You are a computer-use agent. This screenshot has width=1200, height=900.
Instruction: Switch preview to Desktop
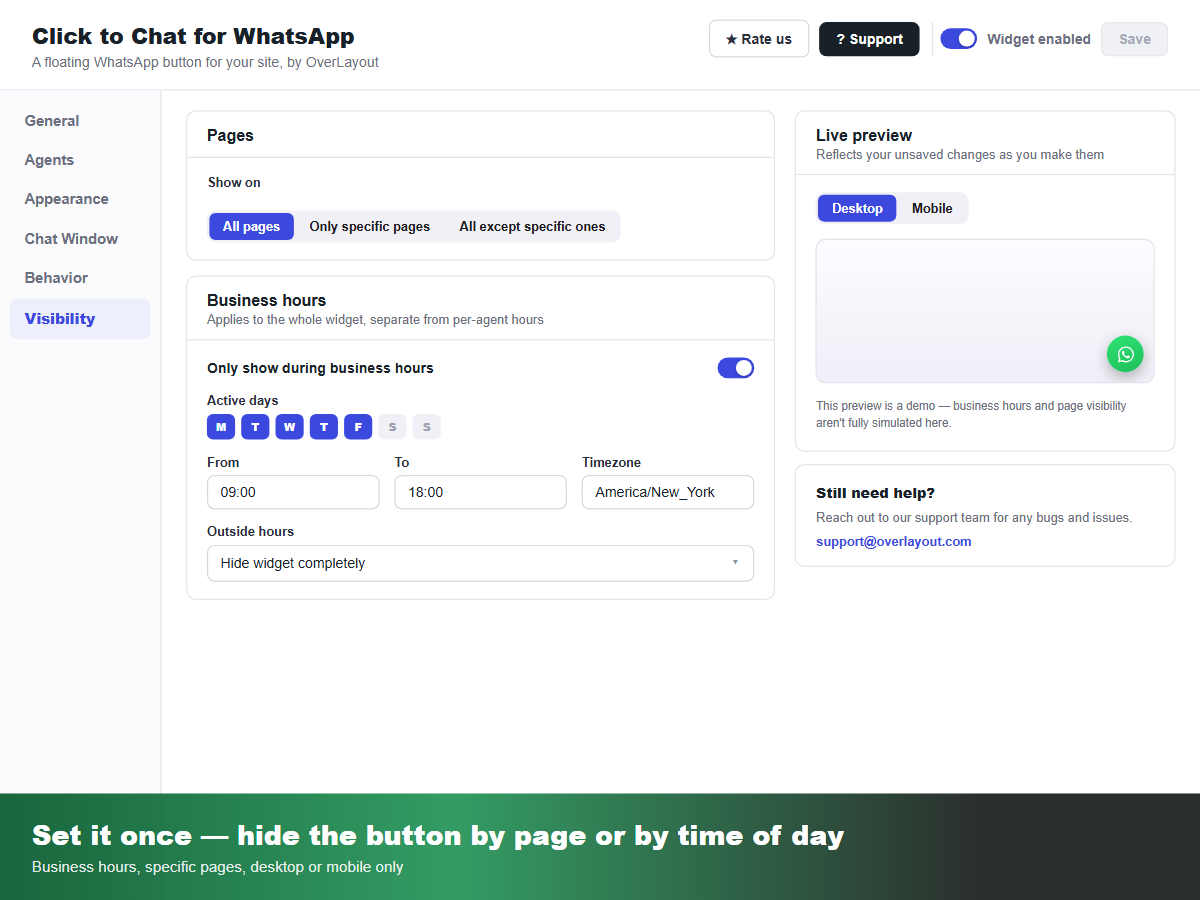(x=857, y=208)
